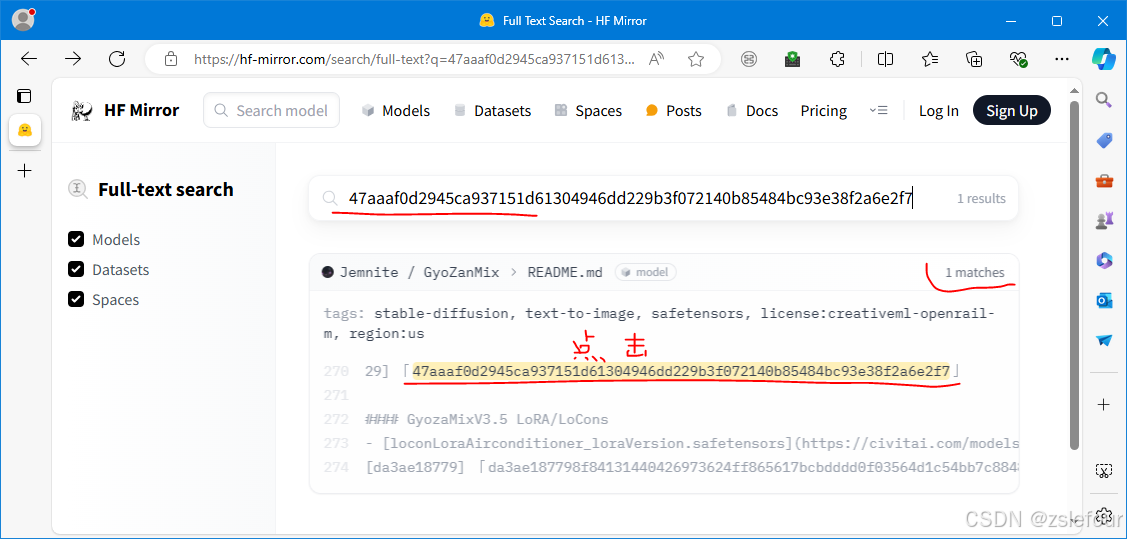
Task: Expand the more-menu icon after Pricing
Action: coord(878,111)
